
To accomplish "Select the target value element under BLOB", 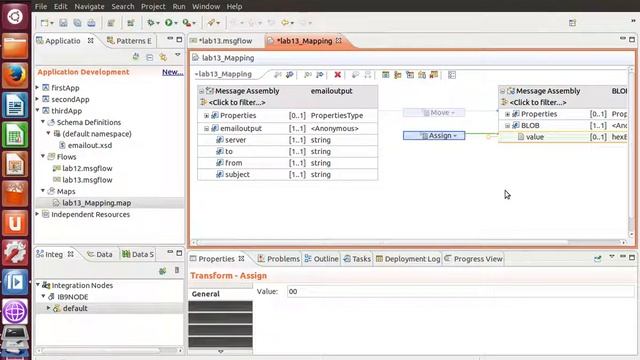I will coord(563,137).
